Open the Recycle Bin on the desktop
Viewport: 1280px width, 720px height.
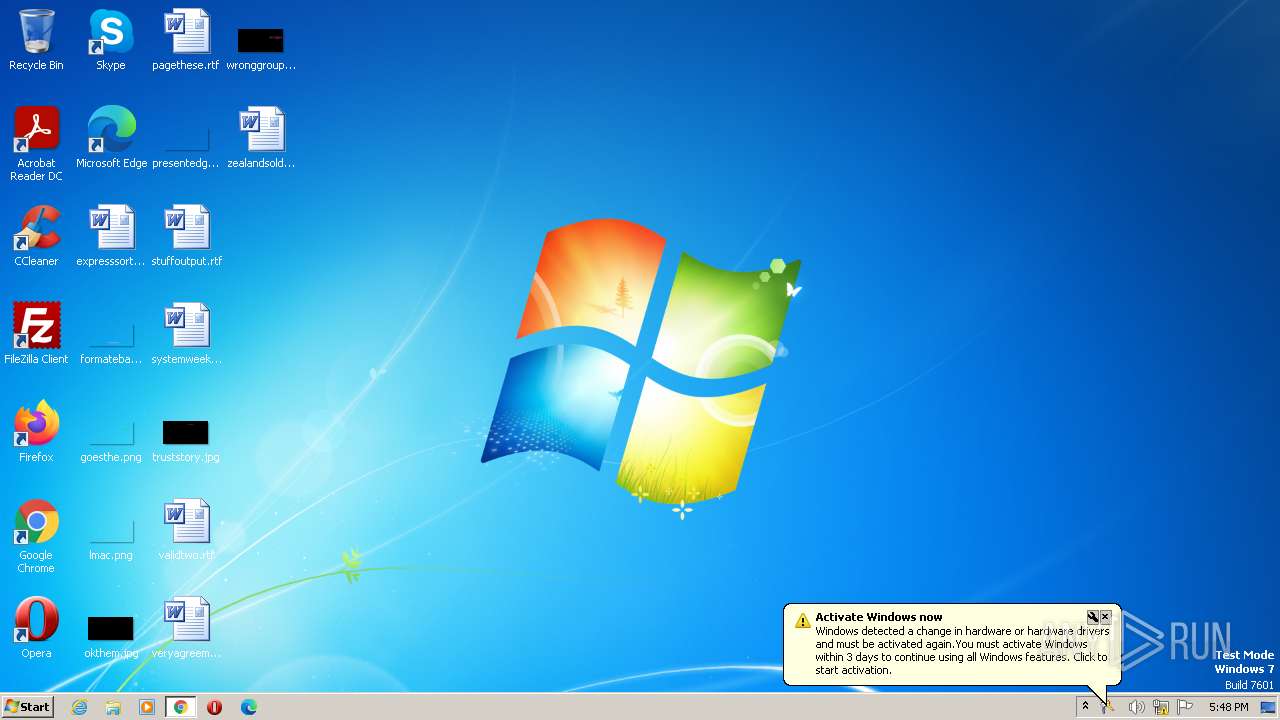(x=36, y=41)
